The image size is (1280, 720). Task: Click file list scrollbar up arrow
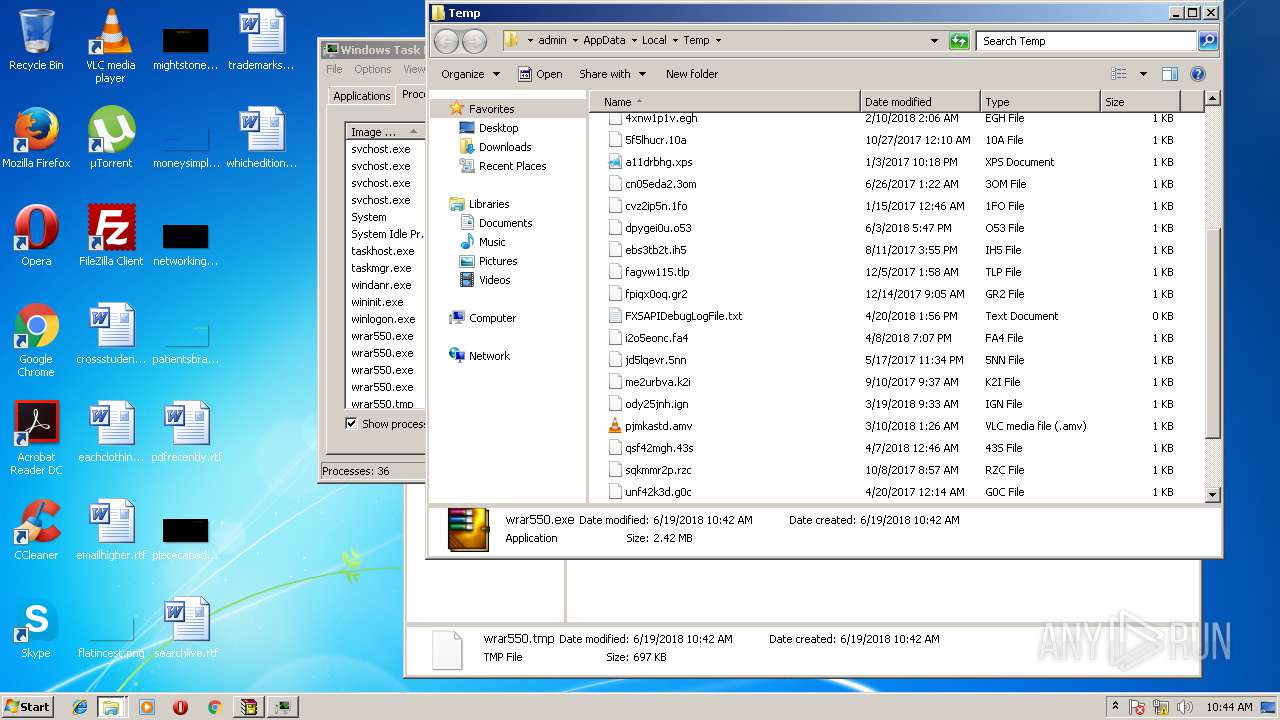coord(1213,99)
